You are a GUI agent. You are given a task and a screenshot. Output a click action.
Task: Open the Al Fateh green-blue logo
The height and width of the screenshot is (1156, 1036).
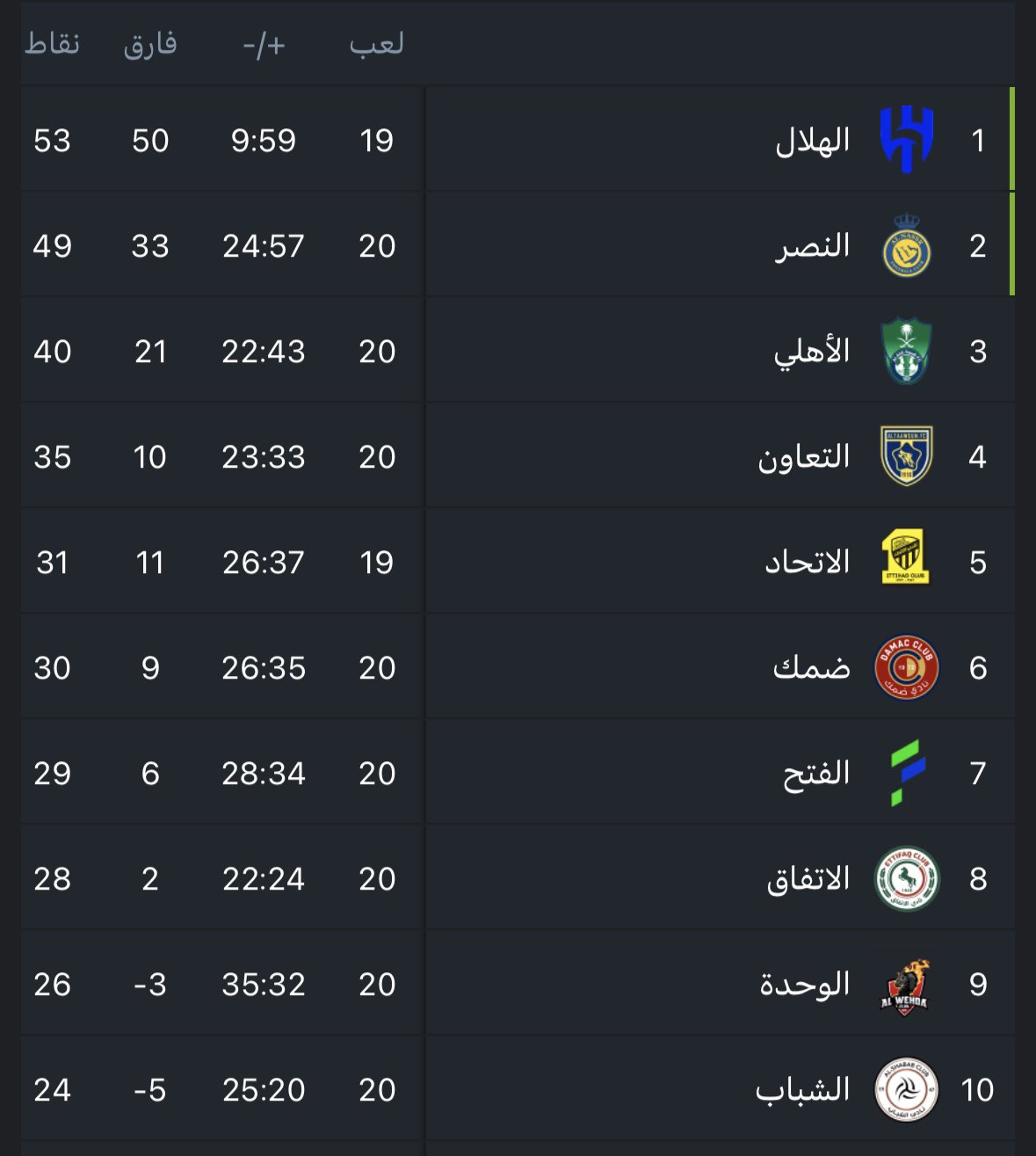click(908, 773)
